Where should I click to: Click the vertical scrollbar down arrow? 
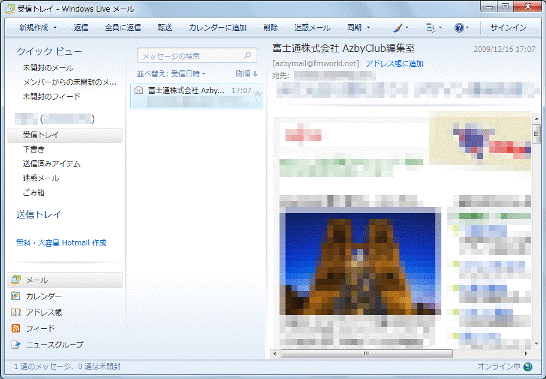coord(536,343)
